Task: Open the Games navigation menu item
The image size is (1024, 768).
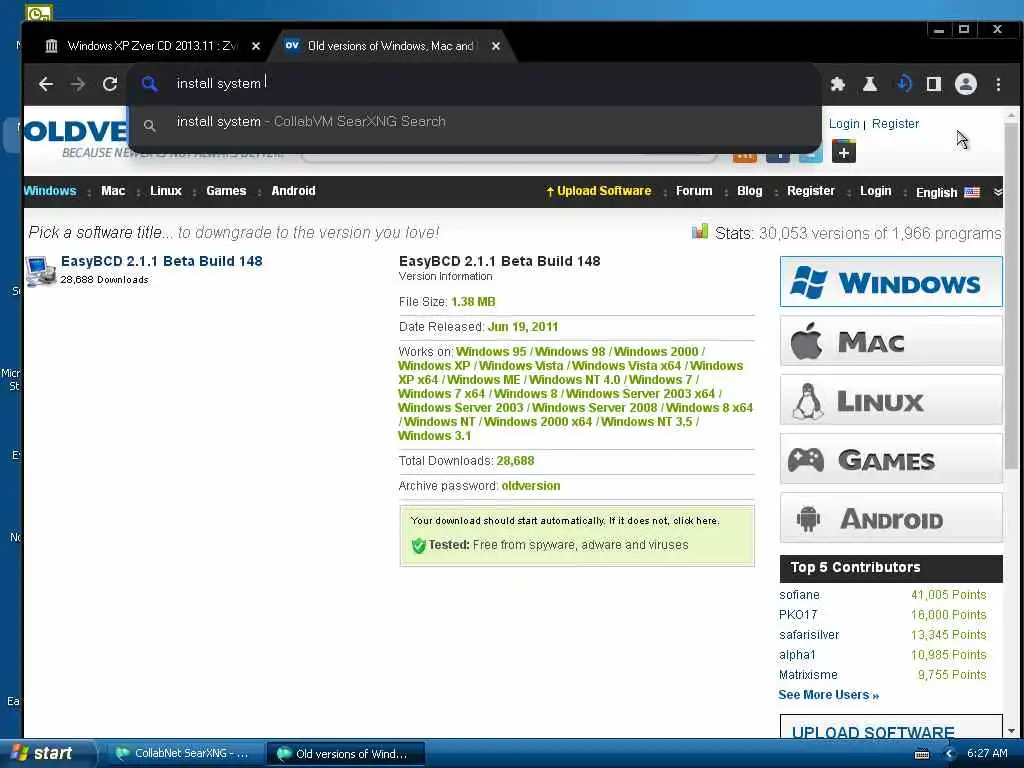Action: pyautogui.click(x=226, y=191)
